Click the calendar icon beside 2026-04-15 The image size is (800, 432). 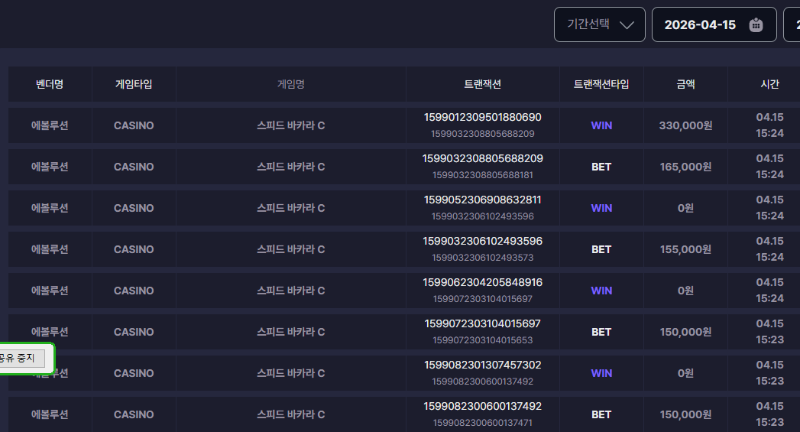pos(756,25)
